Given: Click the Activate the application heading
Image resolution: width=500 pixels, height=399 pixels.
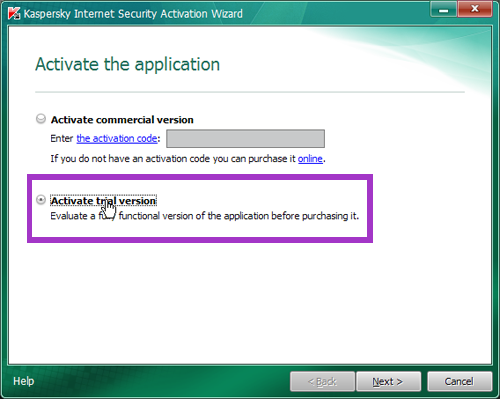Looking at the screenshot, I should (x=127, y=65).
